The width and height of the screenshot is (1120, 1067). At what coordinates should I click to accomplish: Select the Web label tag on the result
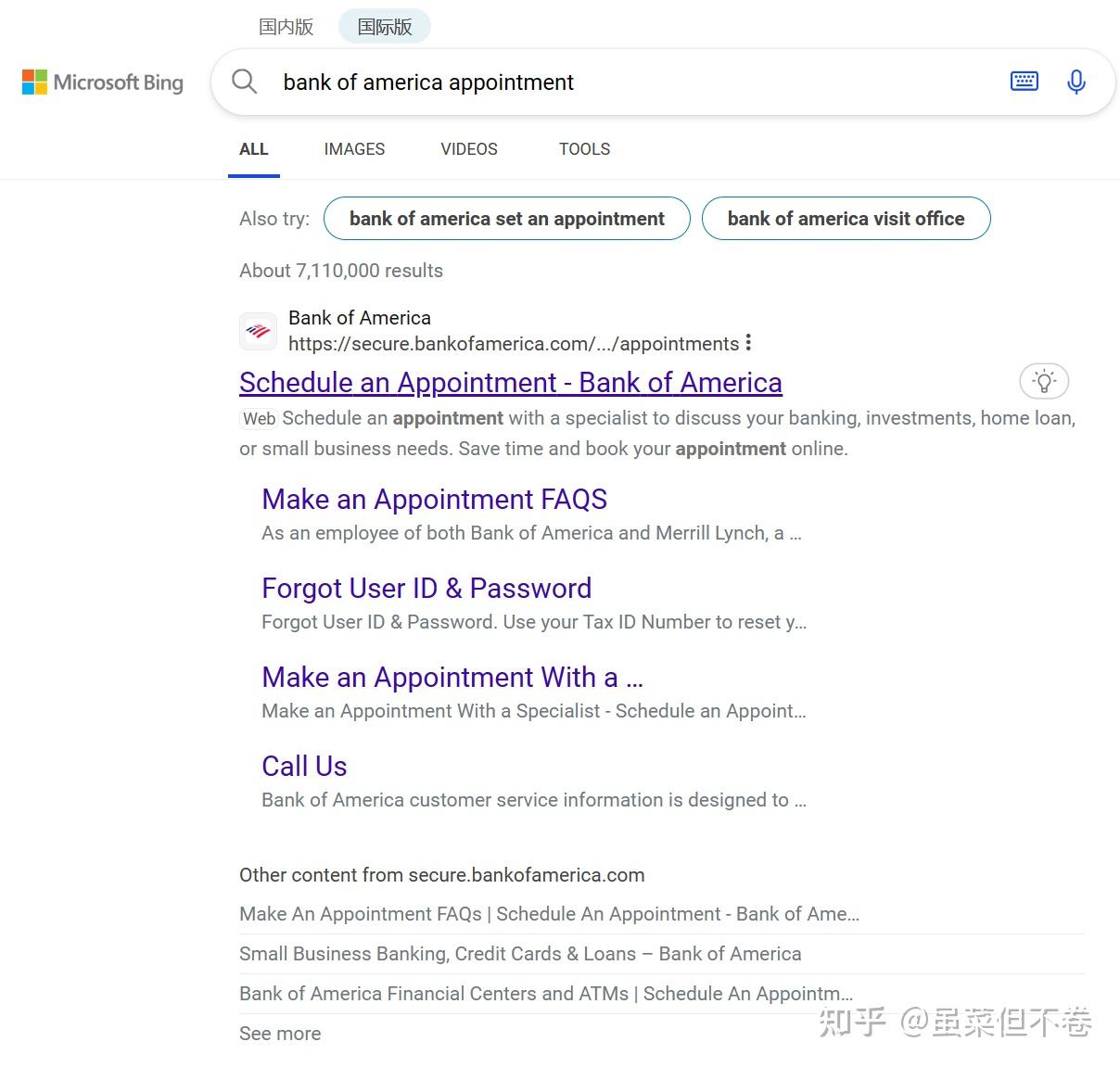(258, 418)
